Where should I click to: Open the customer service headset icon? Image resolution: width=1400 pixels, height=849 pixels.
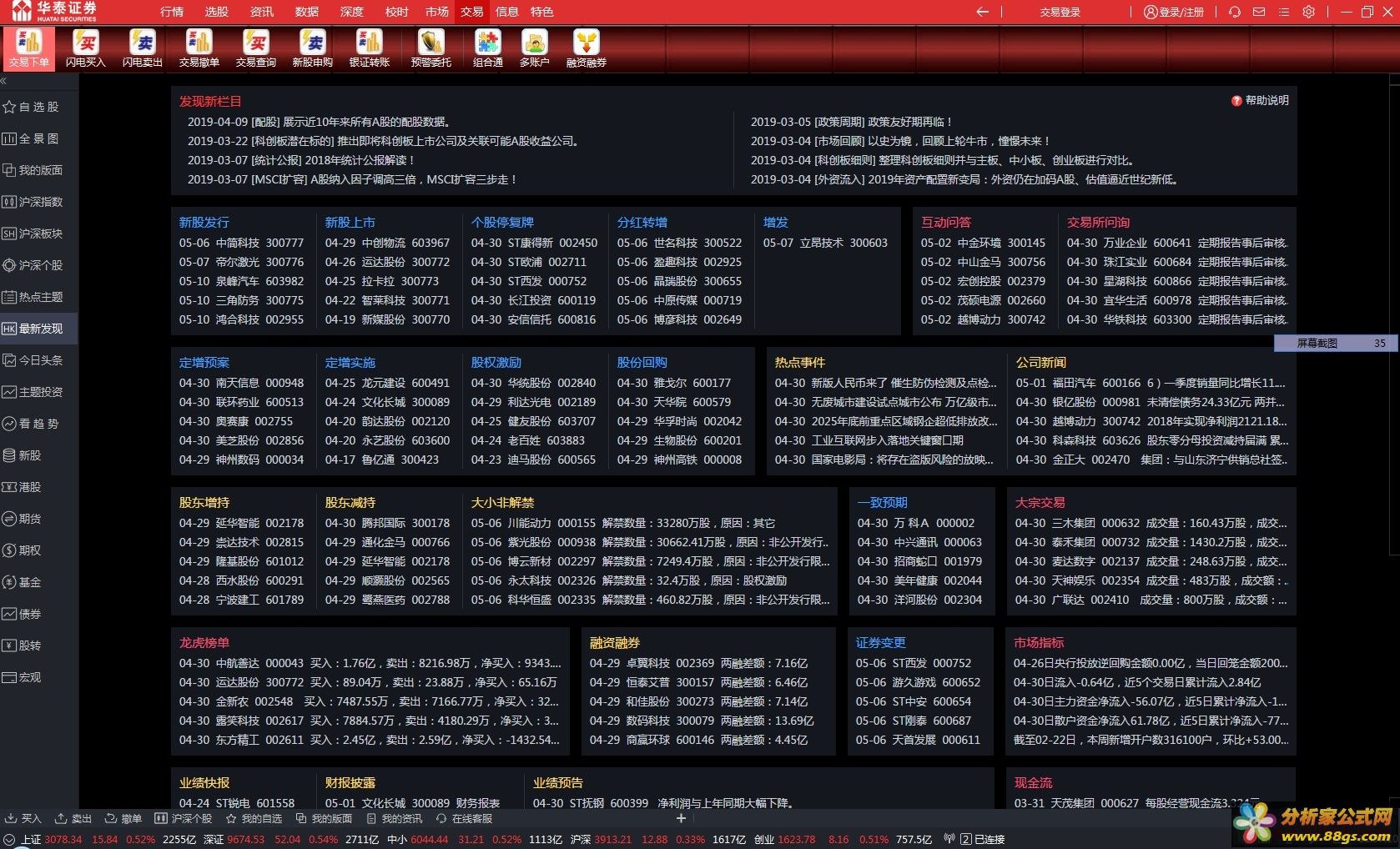[1235, 12]
